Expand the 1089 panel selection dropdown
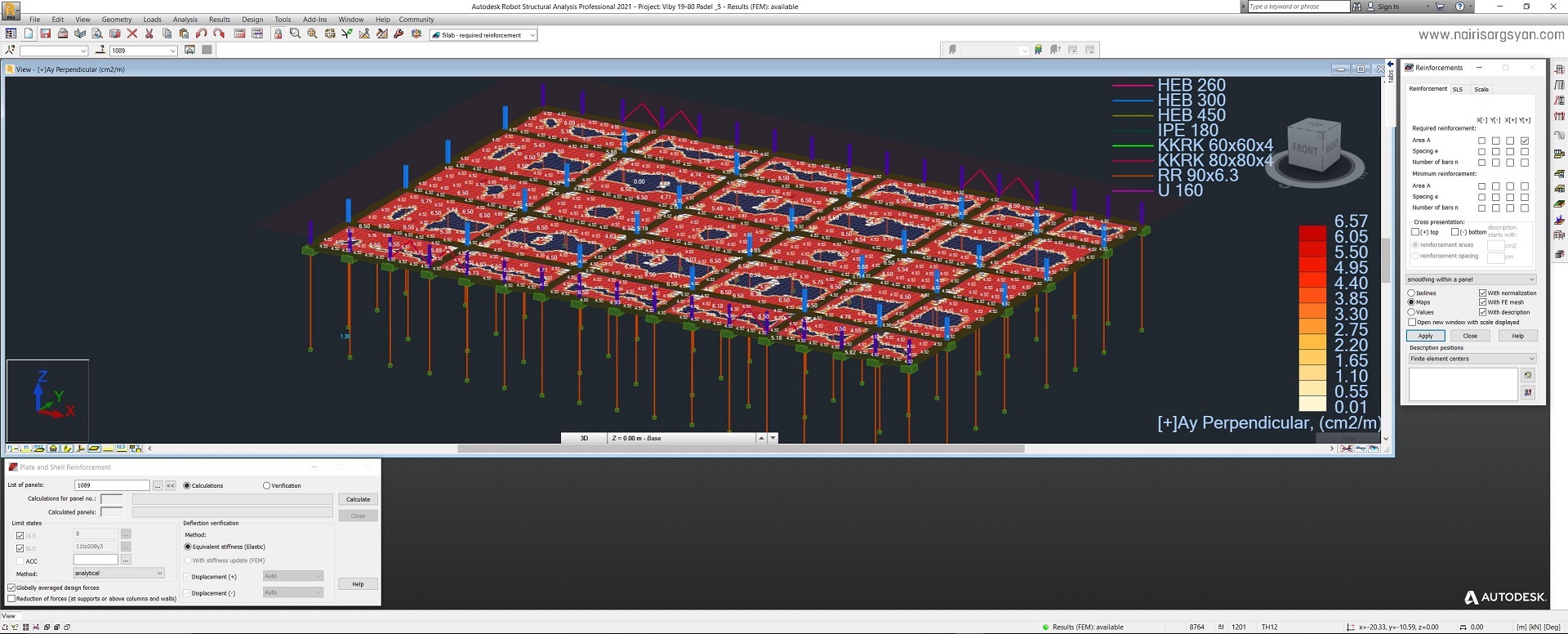 tap(172, 51)
